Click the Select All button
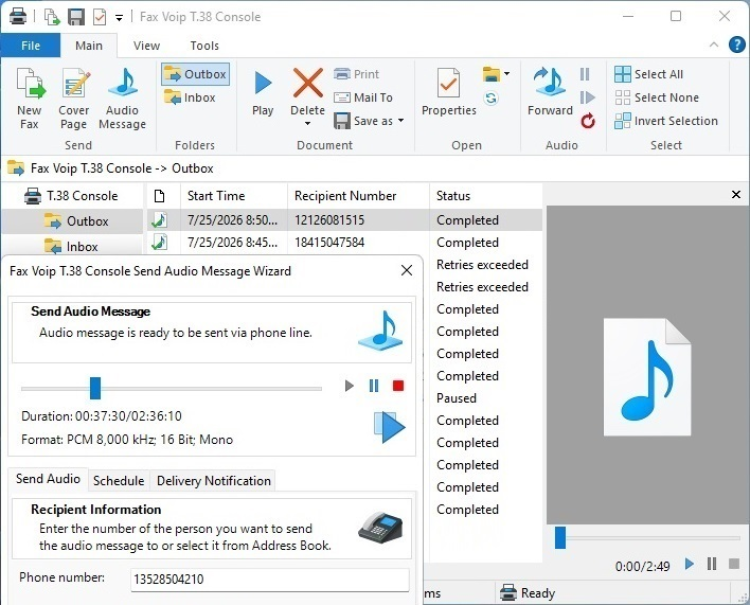 pos(649,74)
